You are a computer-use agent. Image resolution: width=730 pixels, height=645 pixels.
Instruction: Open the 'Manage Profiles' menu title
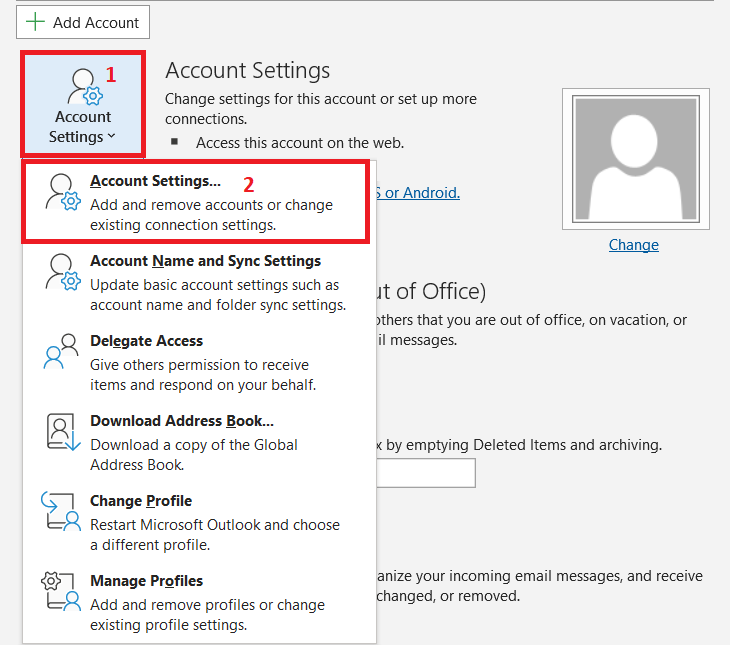pos(146,581)
